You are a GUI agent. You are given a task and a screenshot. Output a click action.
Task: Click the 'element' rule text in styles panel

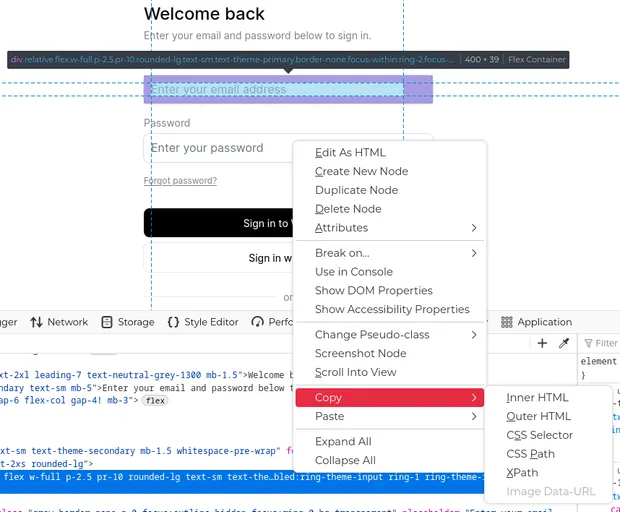pyautogui.click(x=598, y=361)
